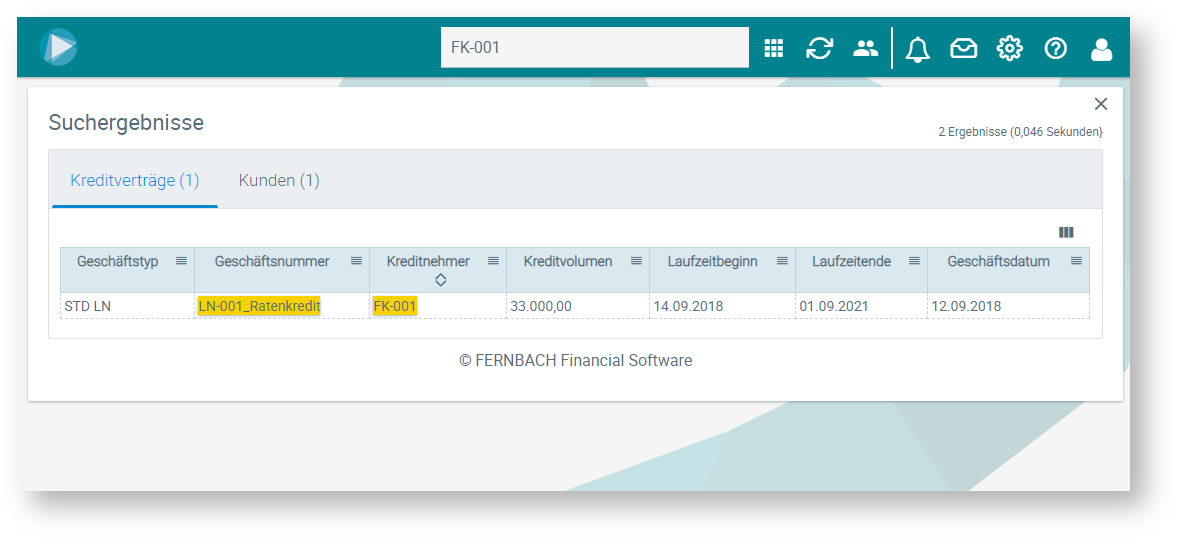Switch to the Kunden (1) tab

pyautogui.click(x=279, y=181)
